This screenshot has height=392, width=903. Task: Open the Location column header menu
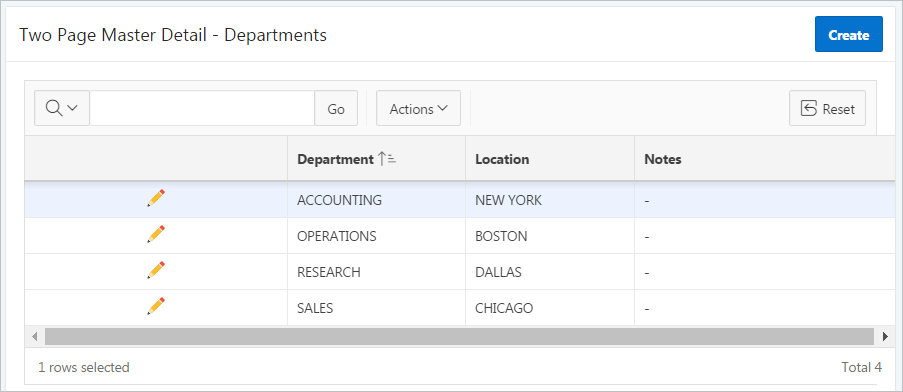click(502, 159)
